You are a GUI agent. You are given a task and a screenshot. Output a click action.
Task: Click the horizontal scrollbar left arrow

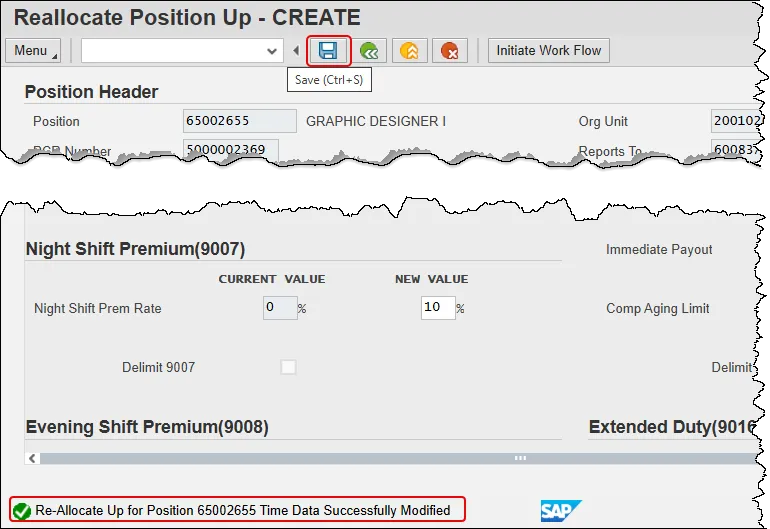coord(32,458)
